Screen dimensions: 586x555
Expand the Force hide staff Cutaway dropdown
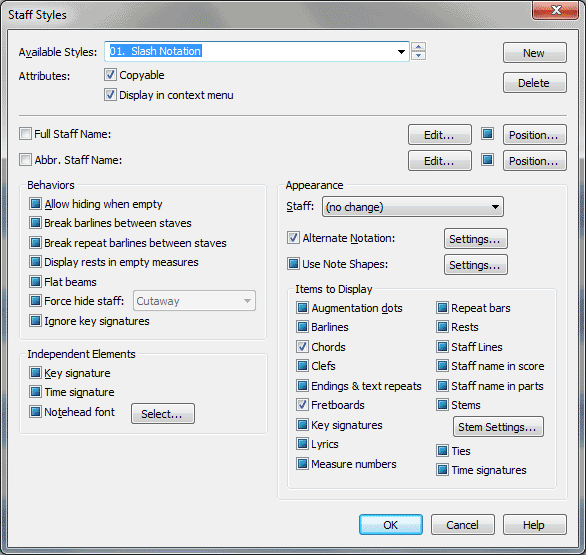coord(194,301)
